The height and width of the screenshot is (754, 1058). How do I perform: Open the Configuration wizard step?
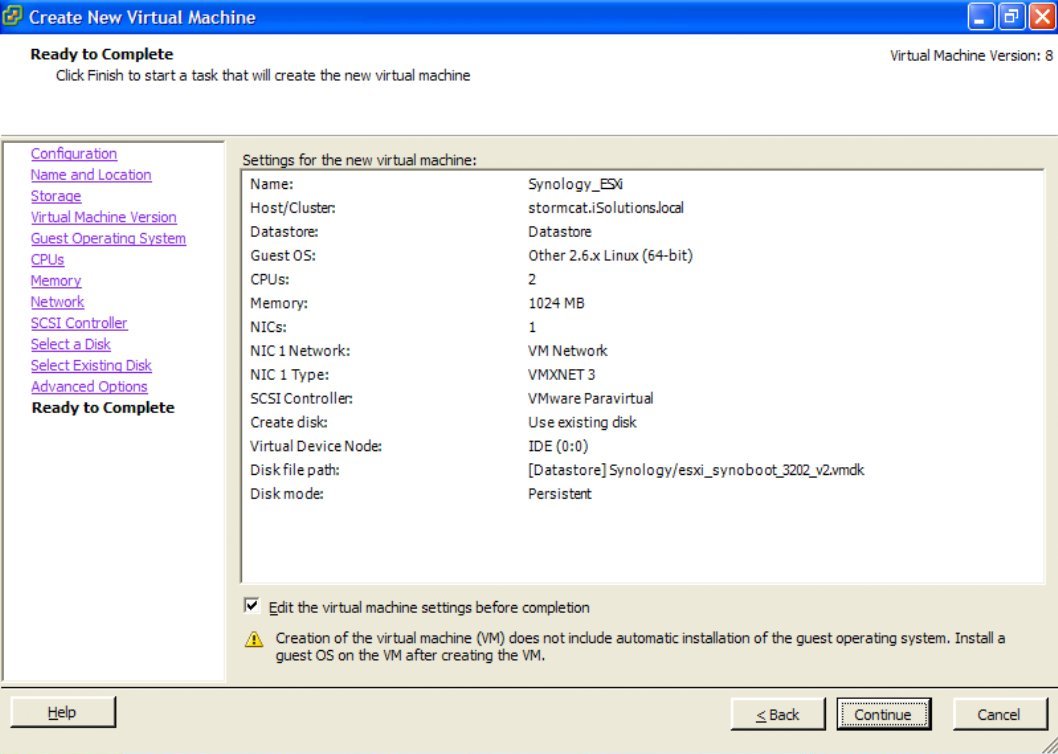click(74, 154)
